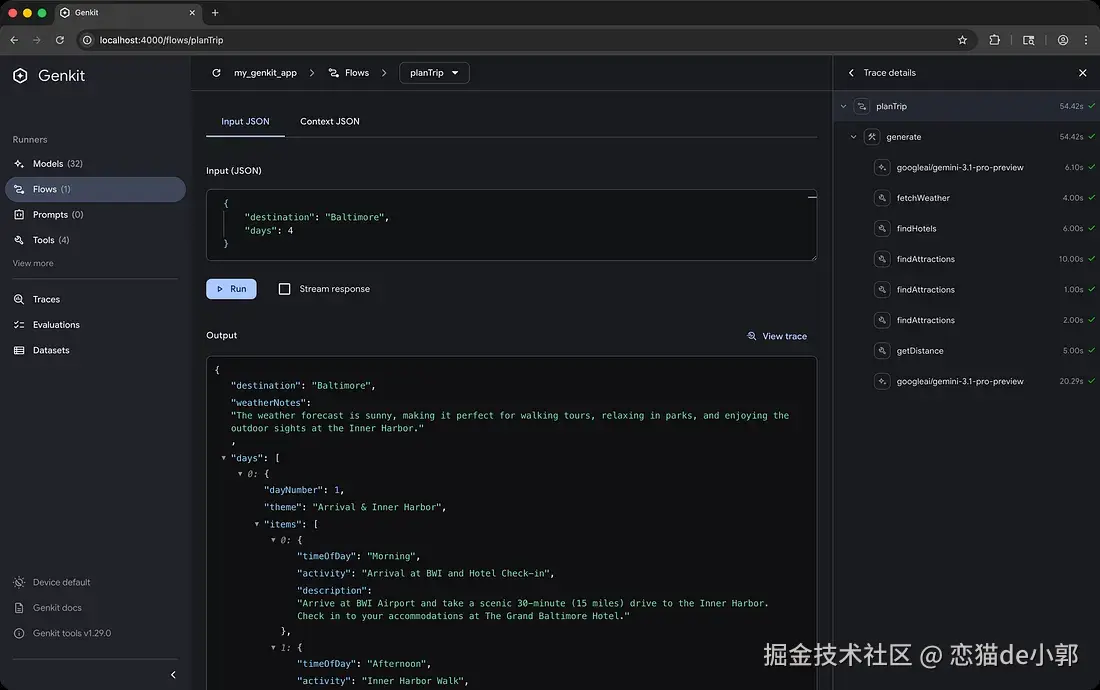Toggle Device default theme setting
This screenshot has width=1100, height=690.
[x=52, y=583]
